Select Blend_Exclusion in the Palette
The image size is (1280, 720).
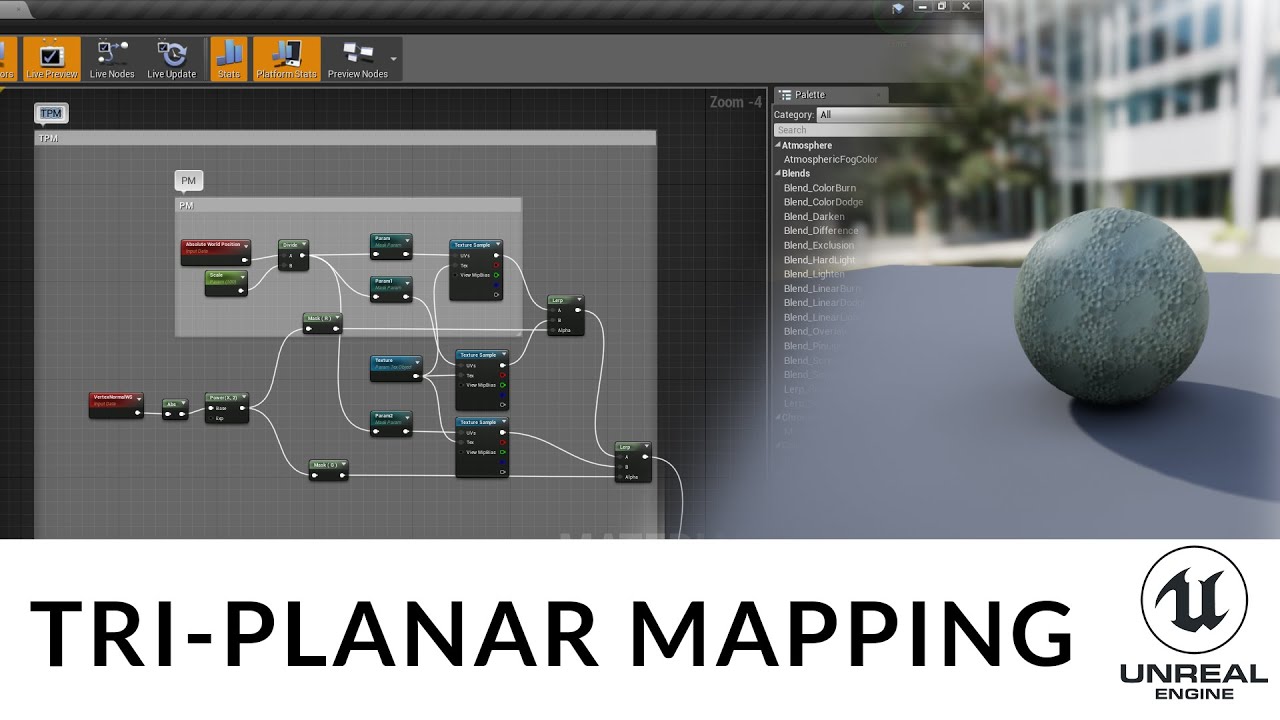(819, 245)
